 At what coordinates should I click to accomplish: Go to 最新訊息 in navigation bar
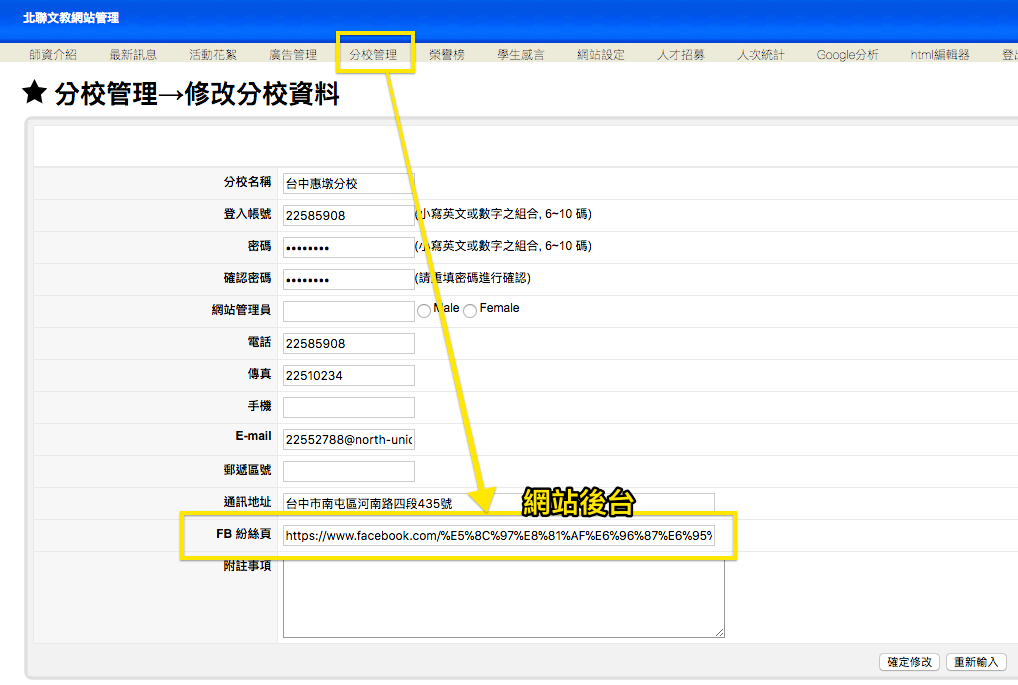(x=133, y=55)
